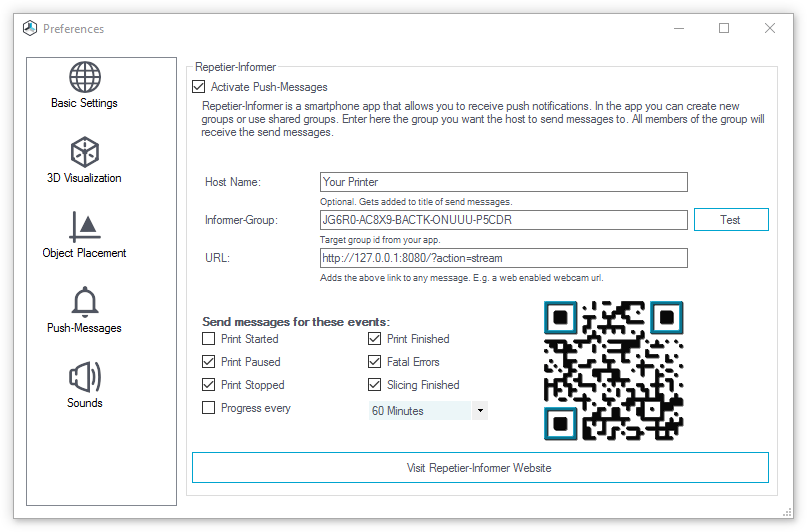
Task: Click the 'Host Name:' label
Action: point(233,182)
